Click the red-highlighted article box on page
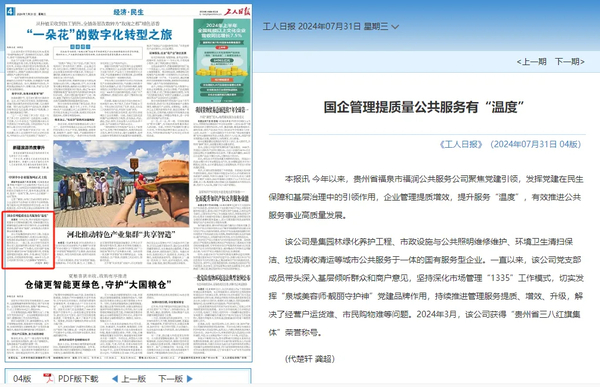This screenshot has height=387, width=600. 29,240
